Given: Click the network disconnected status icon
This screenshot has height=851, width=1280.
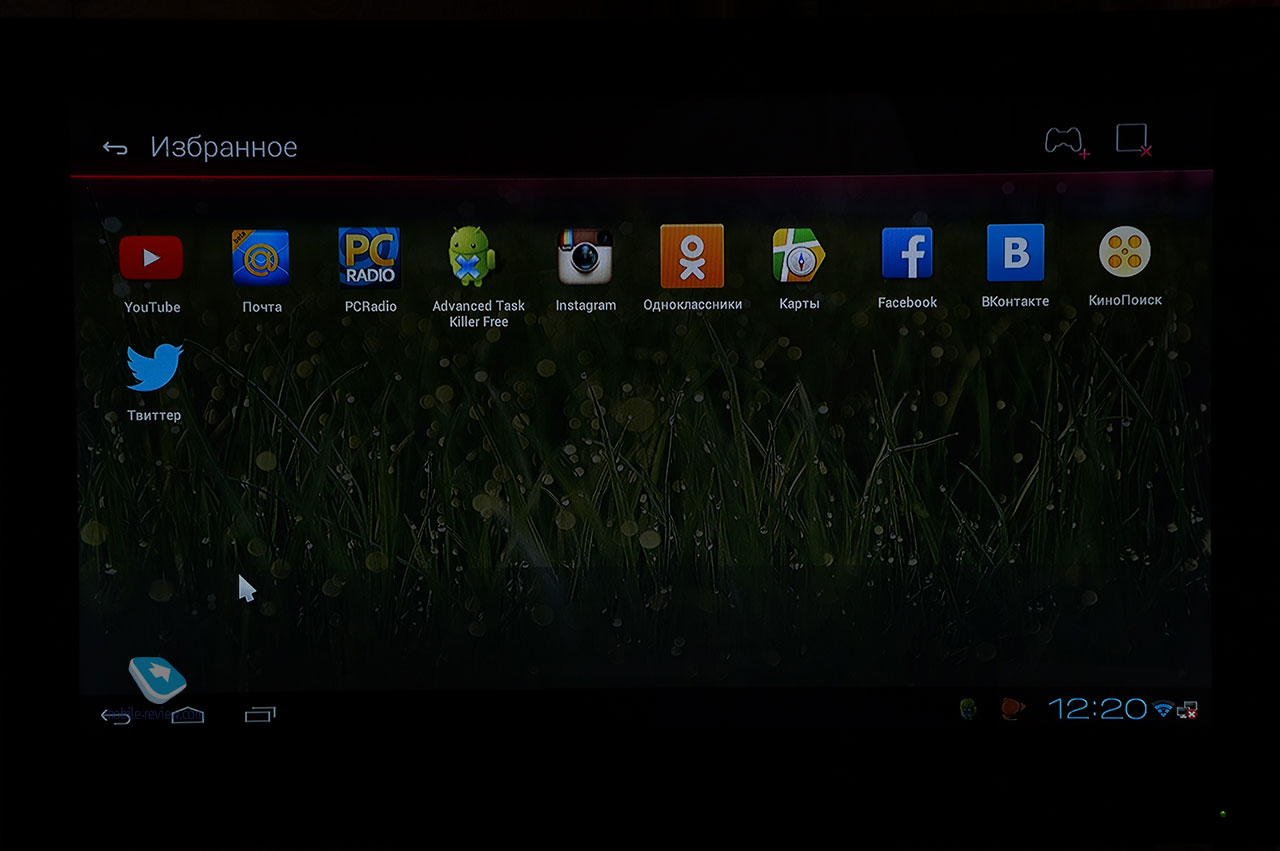Looking at the screenshot, I should tap(1188, 710).
